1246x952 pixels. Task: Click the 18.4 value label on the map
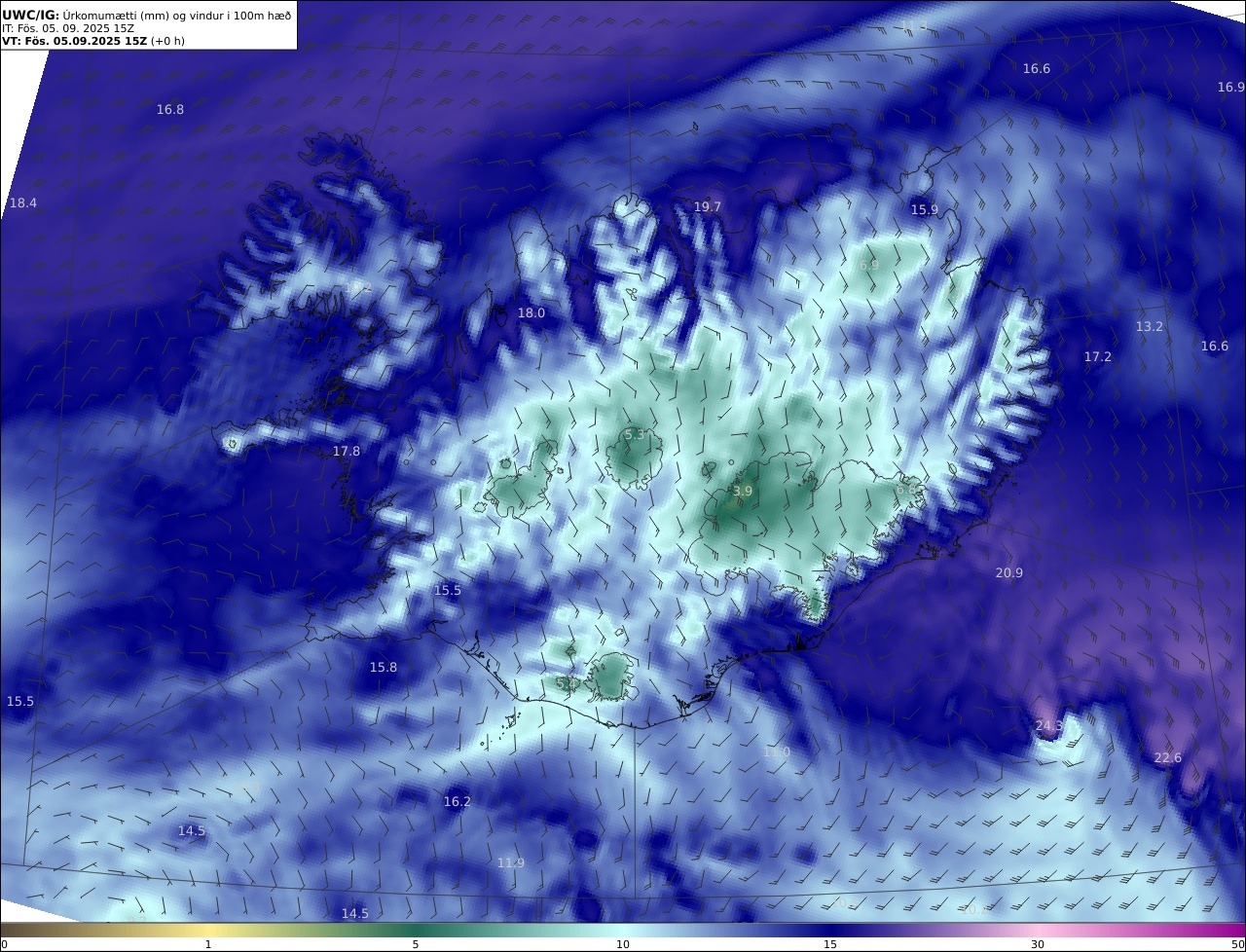[22, 203]
